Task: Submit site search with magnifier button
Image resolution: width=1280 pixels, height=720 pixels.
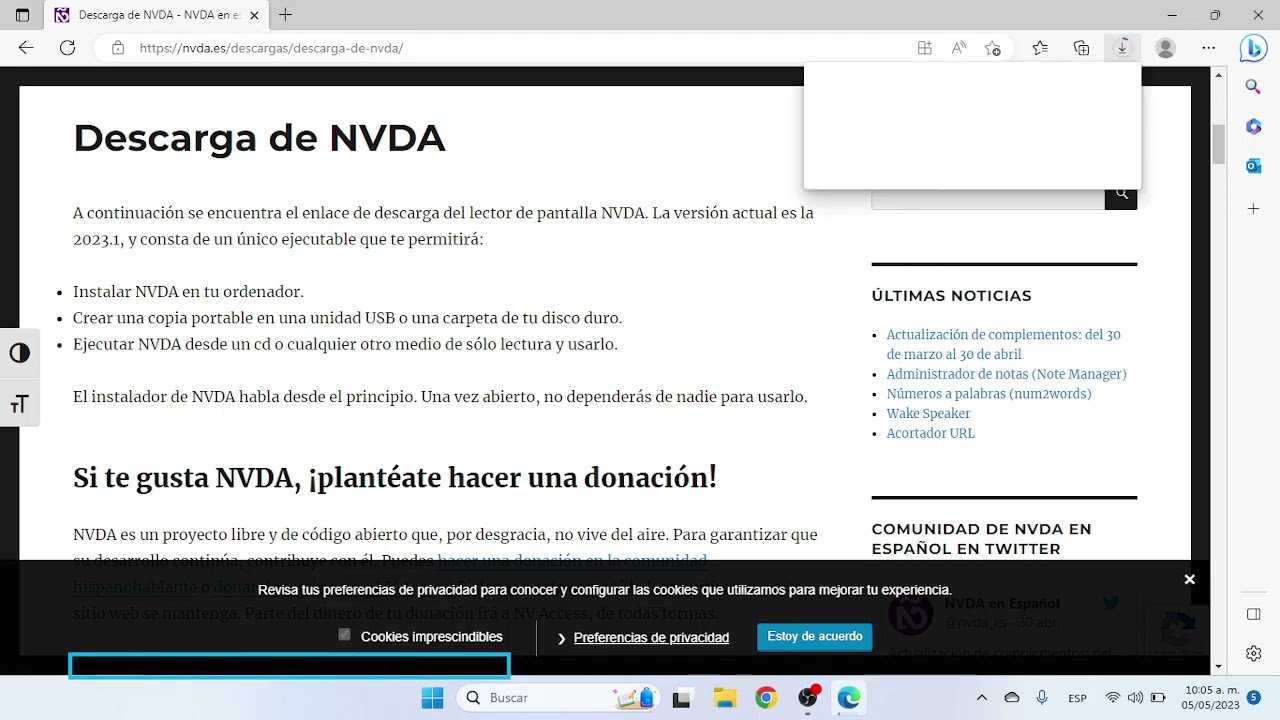Action: click(x=1121, y=195)
